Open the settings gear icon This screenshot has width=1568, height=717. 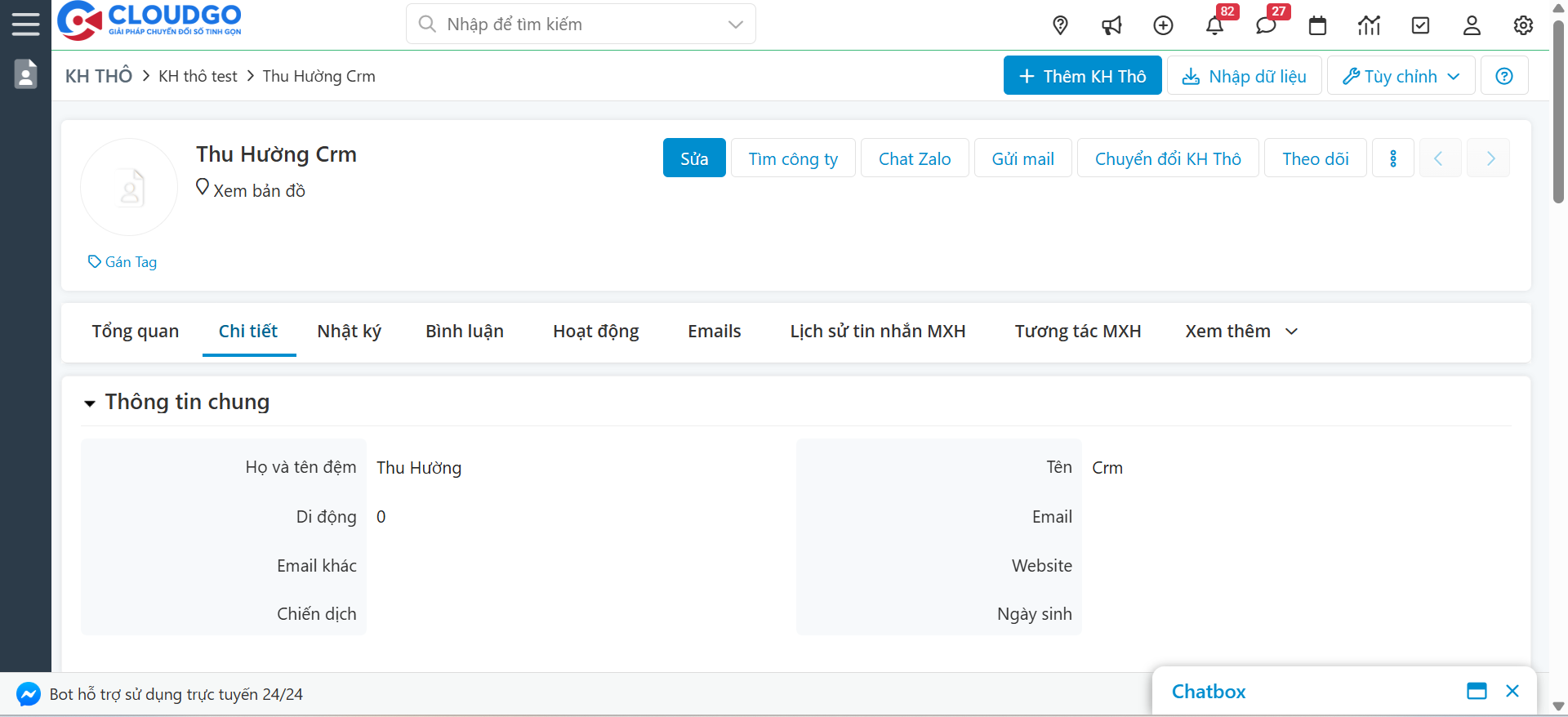pos(1523,25)
